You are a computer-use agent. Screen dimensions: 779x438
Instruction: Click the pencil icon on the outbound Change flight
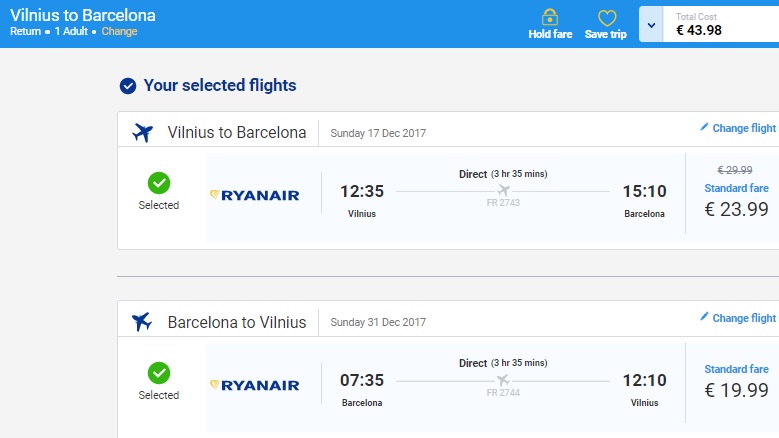[x=704, y=127]
